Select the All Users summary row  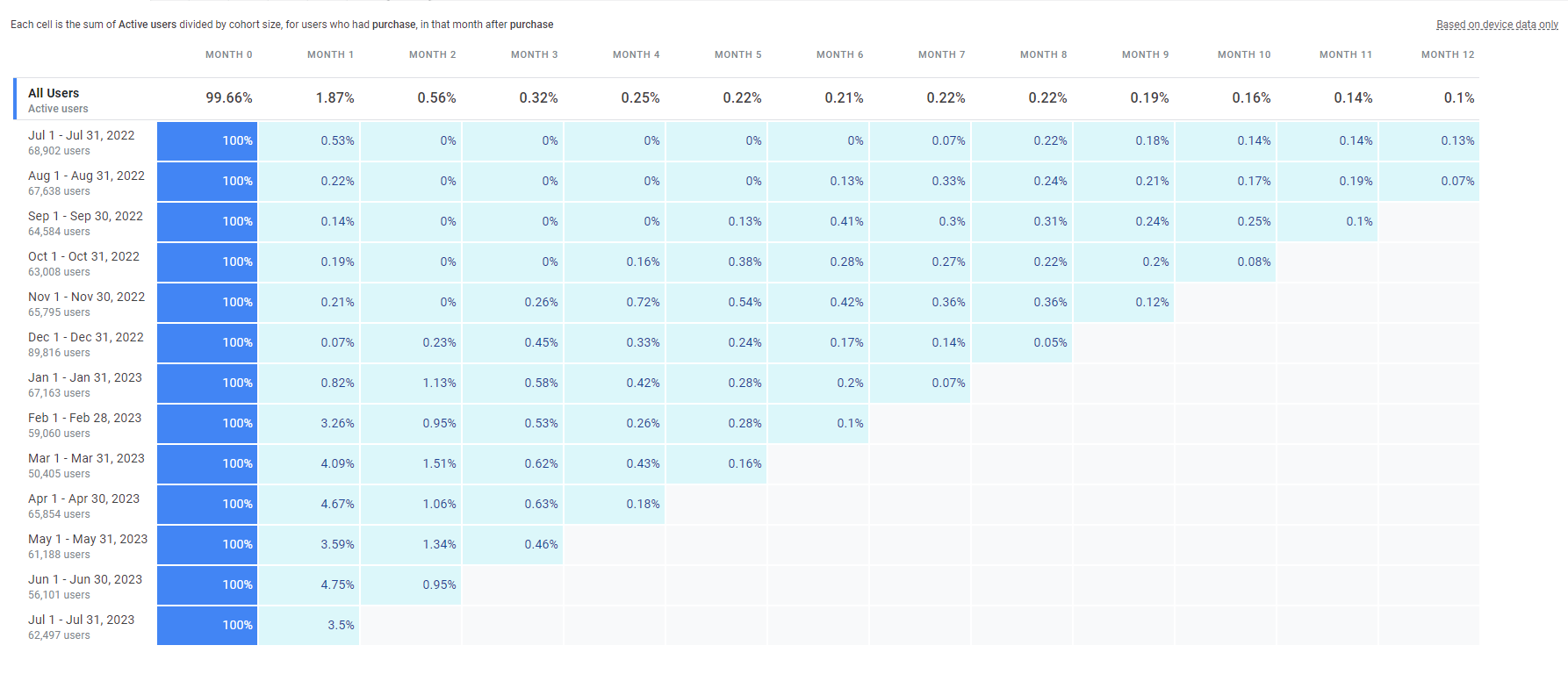coord(54,92)
